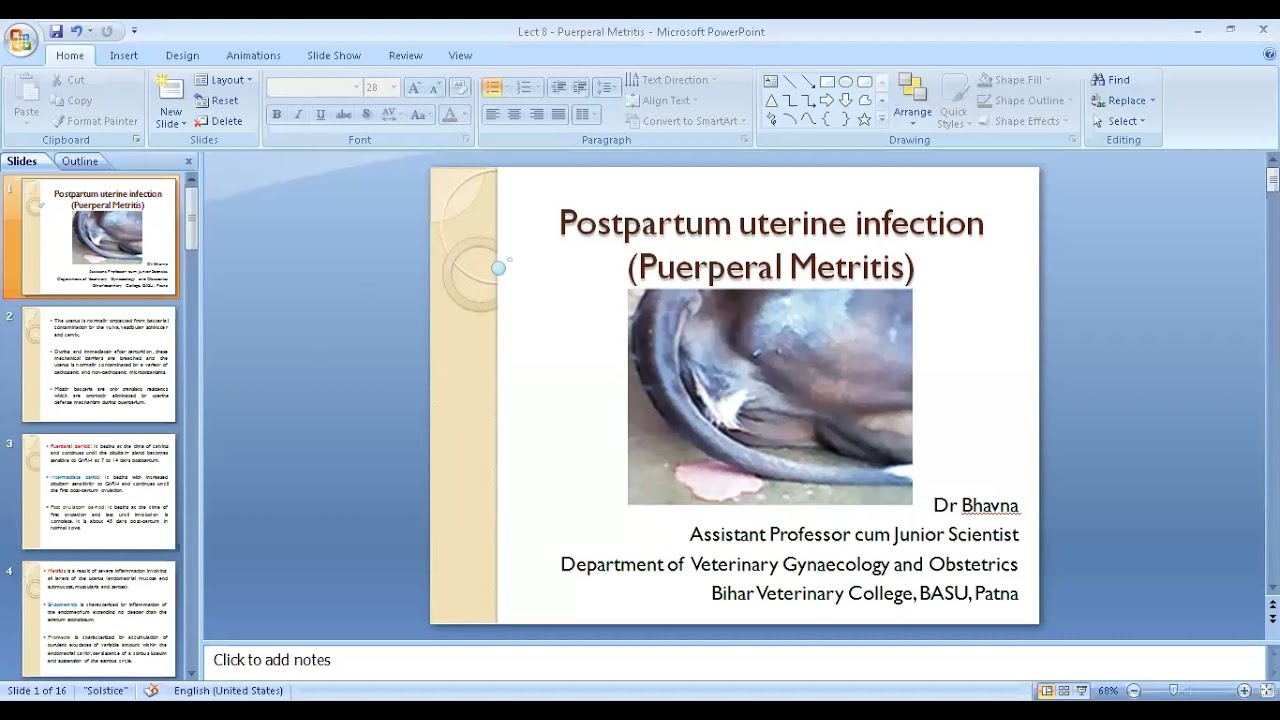Click the Save icon in Quick Access toolbar
Viewport: 1280px width, 720px height.
(x=56, y=32)
